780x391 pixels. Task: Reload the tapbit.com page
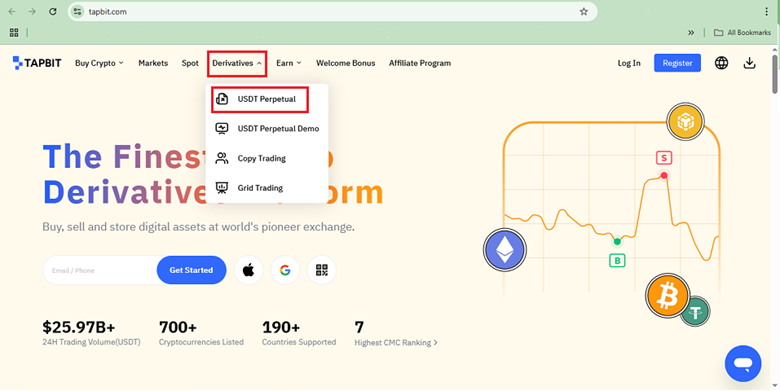53,11
